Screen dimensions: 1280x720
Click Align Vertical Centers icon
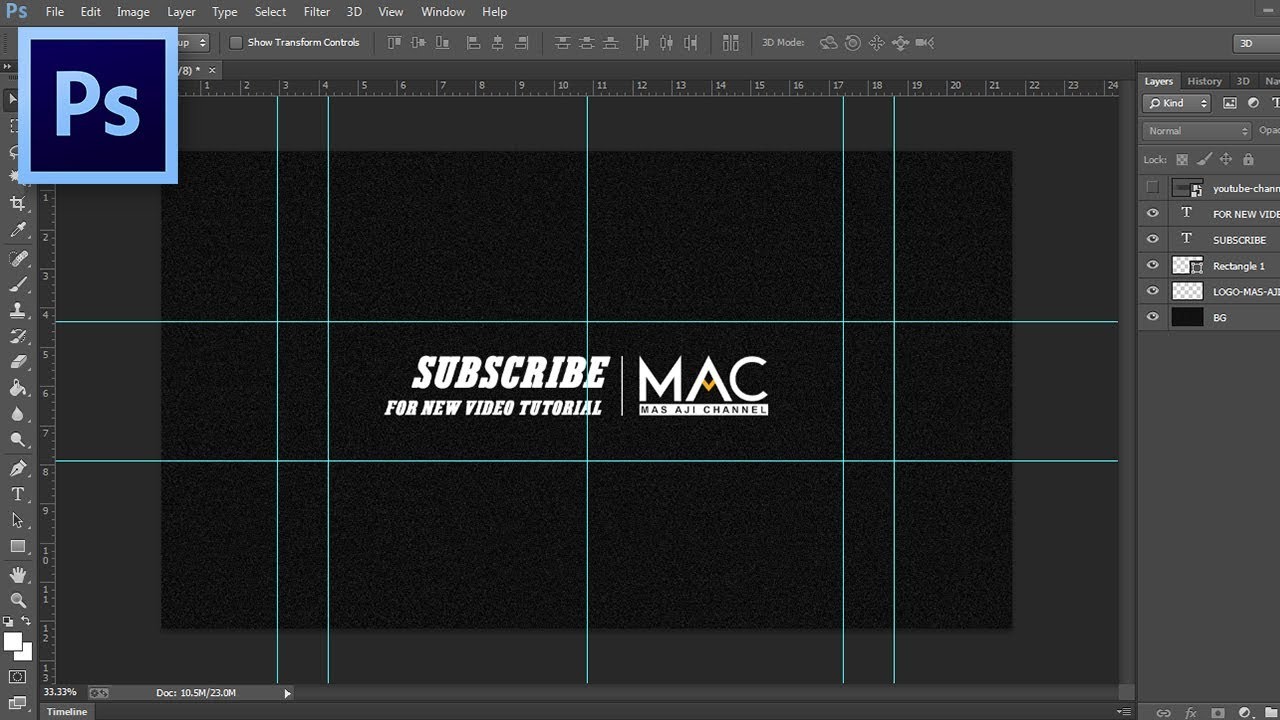417,42
